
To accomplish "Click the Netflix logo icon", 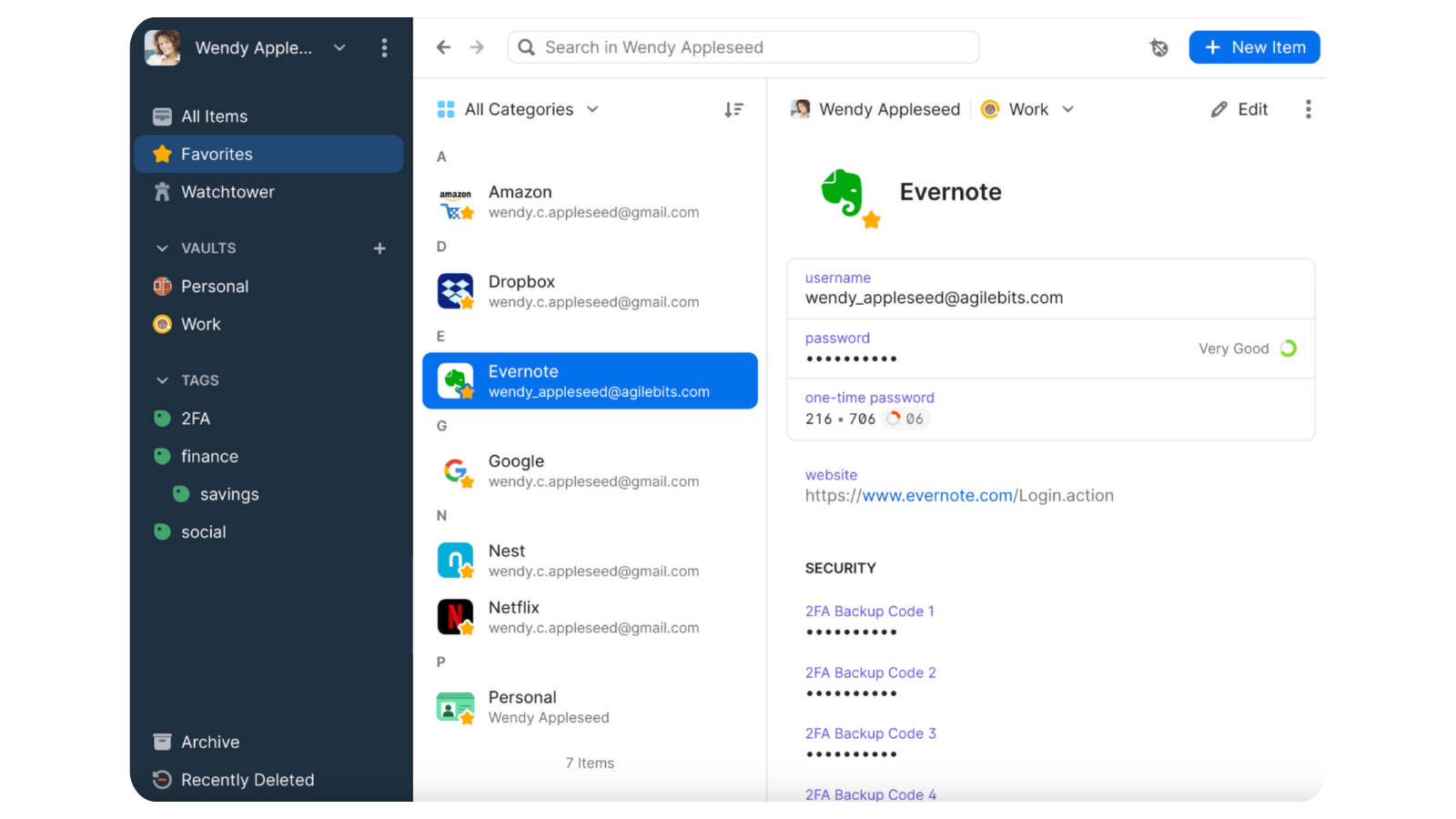I will click(456, 617).
